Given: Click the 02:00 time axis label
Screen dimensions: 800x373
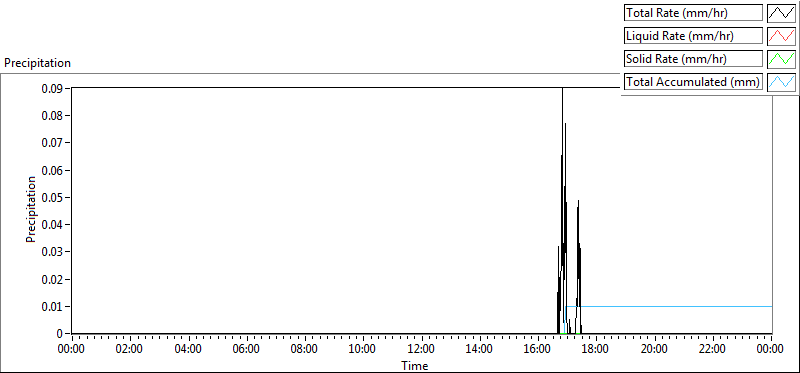Looking at the screenshot, I should [130, 349].
